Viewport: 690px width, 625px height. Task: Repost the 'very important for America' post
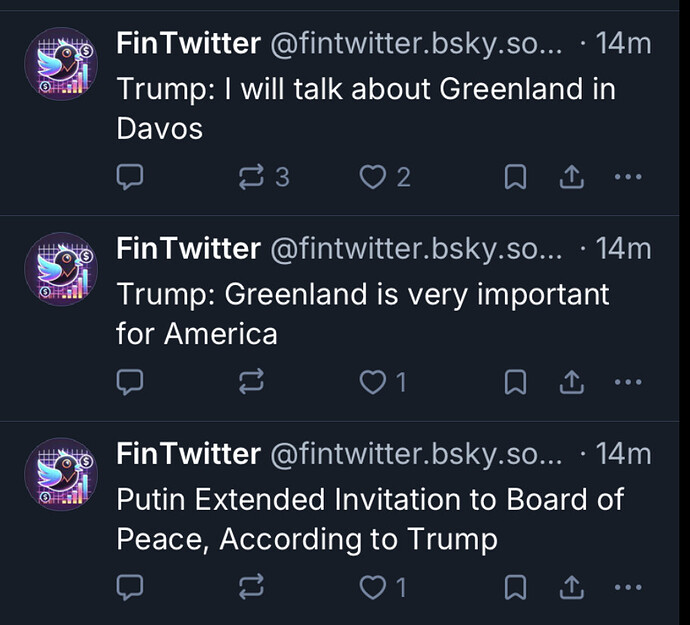[250, 381]
